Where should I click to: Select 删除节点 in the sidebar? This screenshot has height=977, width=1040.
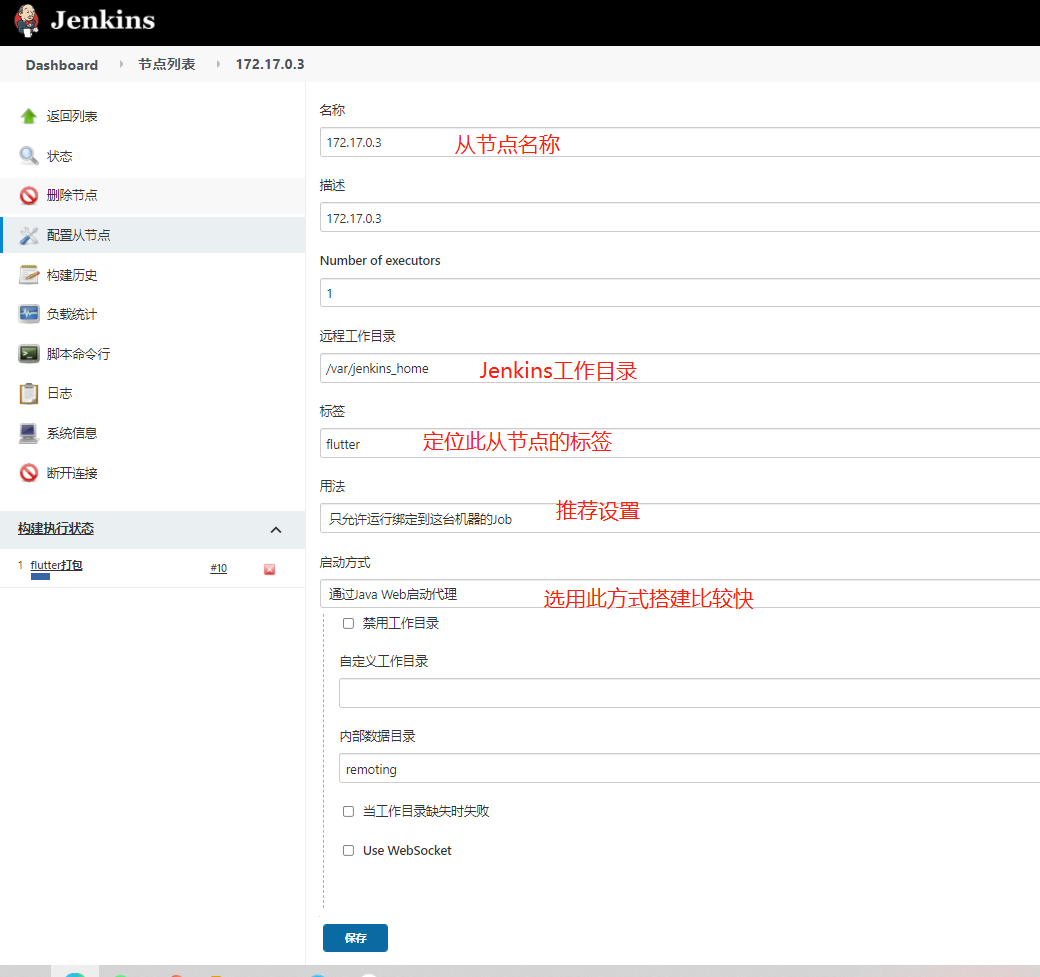coord(72,195)
